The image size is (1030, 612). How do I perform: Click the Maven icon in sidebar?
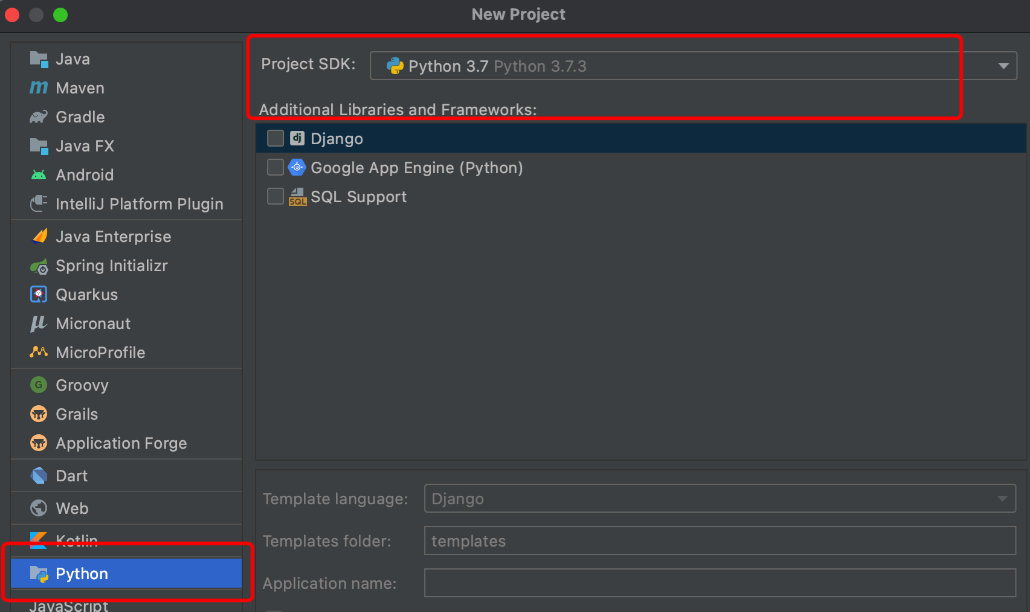[x=39, y=87]
